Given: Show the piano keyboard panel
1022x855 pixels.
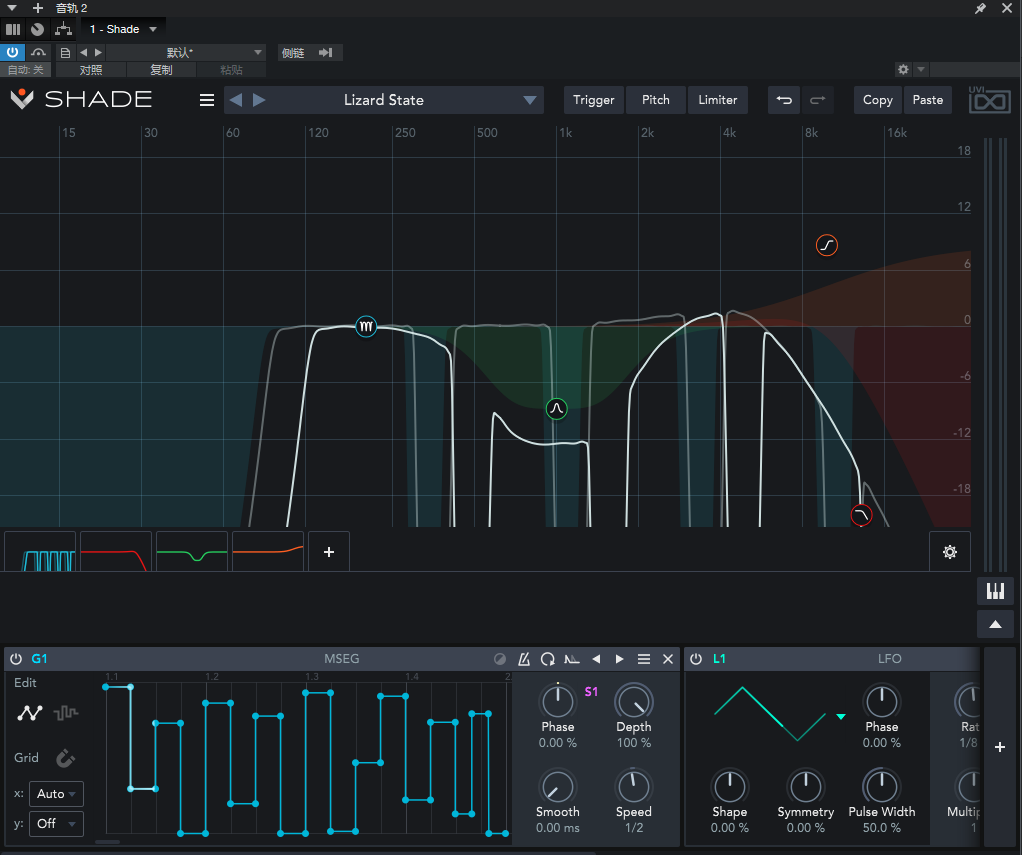Looking at the screenshot, I should pyautogui.click(x=995, y=591).
